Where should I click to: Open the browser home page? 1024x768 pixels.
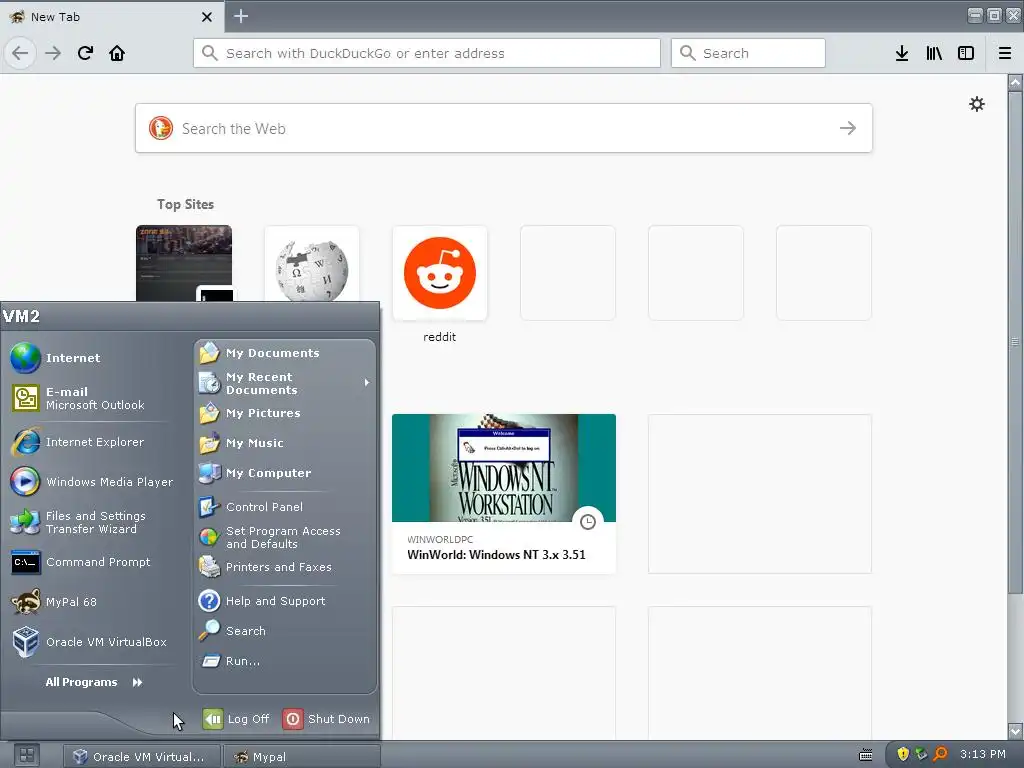tap(117, 53)
